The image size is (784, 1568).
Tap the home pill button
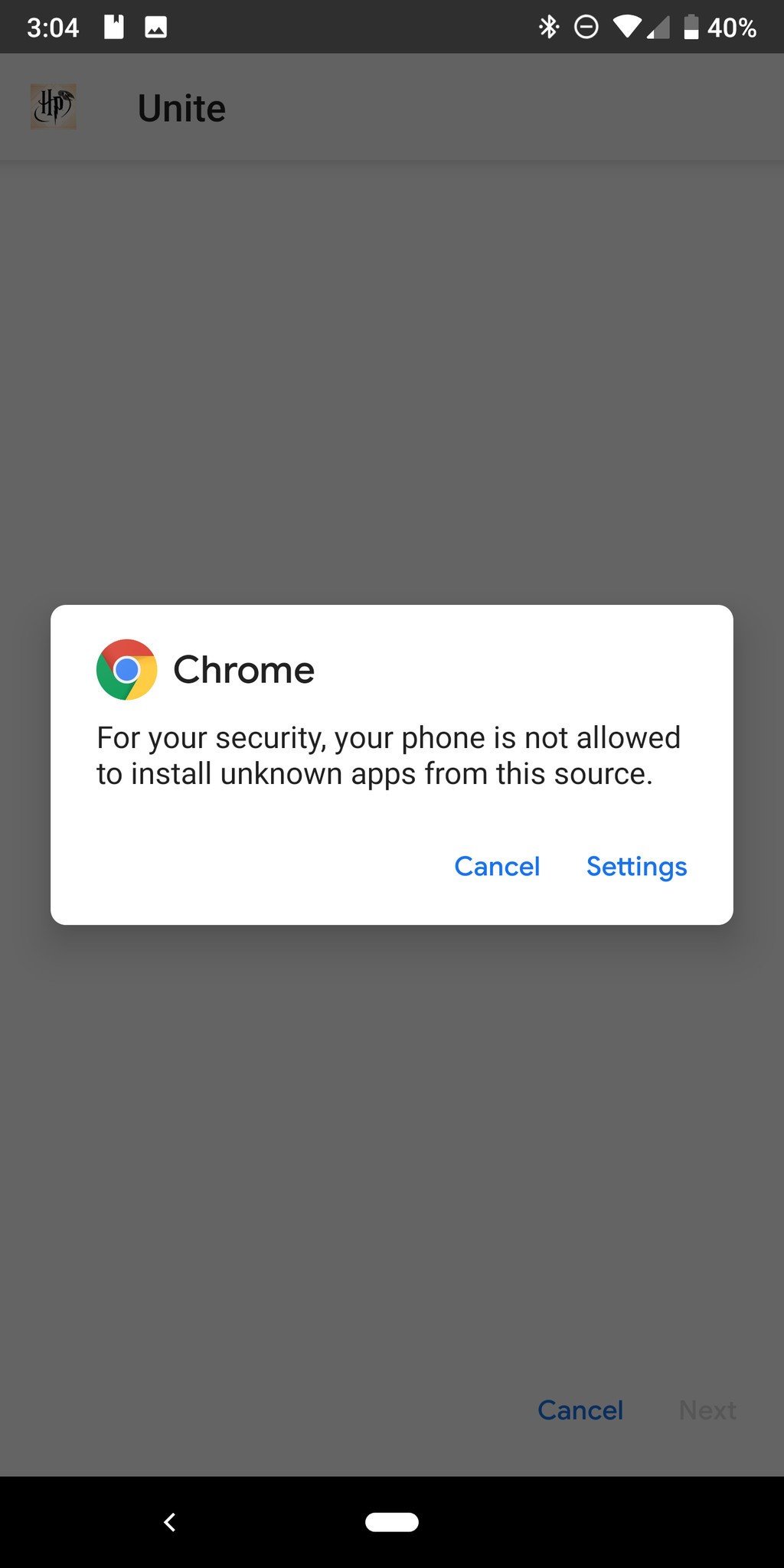[392, 1522]
